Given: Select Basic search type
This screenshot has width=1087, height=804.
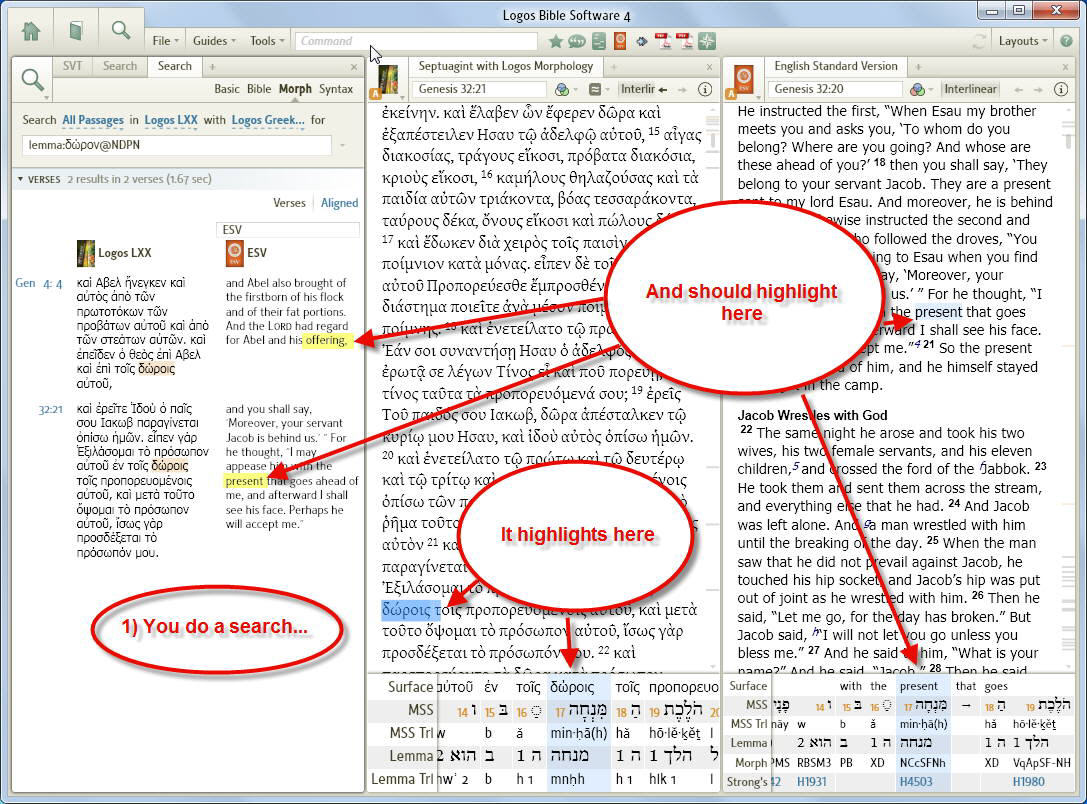Looking at the screenshot, I should click(227, 89).
